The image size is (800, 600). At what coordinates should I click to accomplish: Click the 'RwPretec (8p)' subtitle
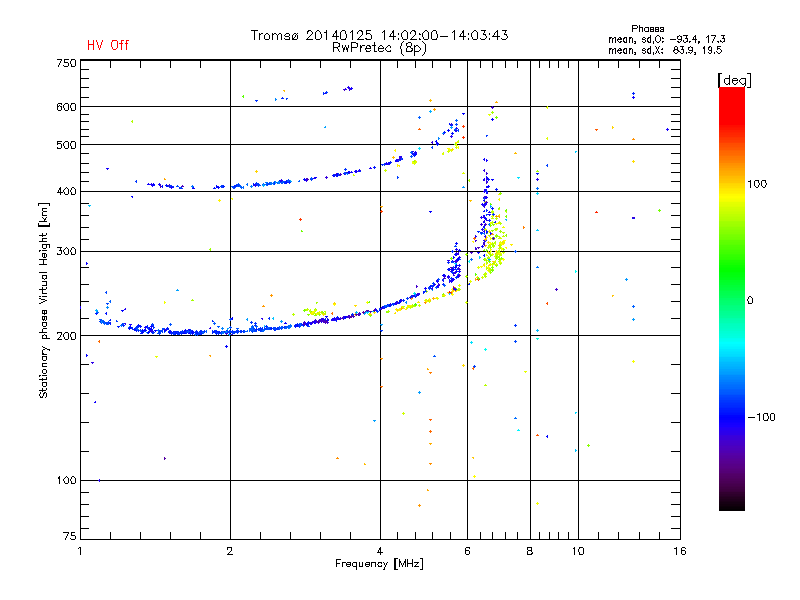(379, 48)
